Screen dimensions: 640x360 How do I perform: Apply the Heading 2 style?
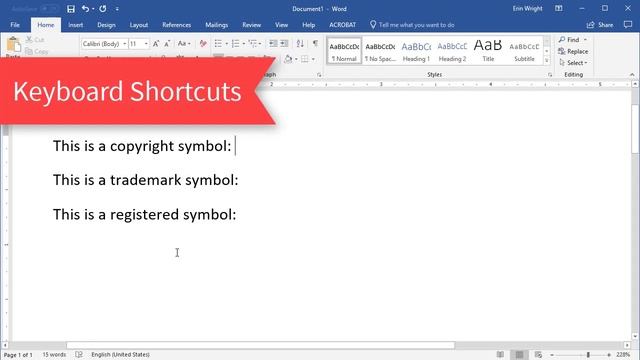(452, 51)
